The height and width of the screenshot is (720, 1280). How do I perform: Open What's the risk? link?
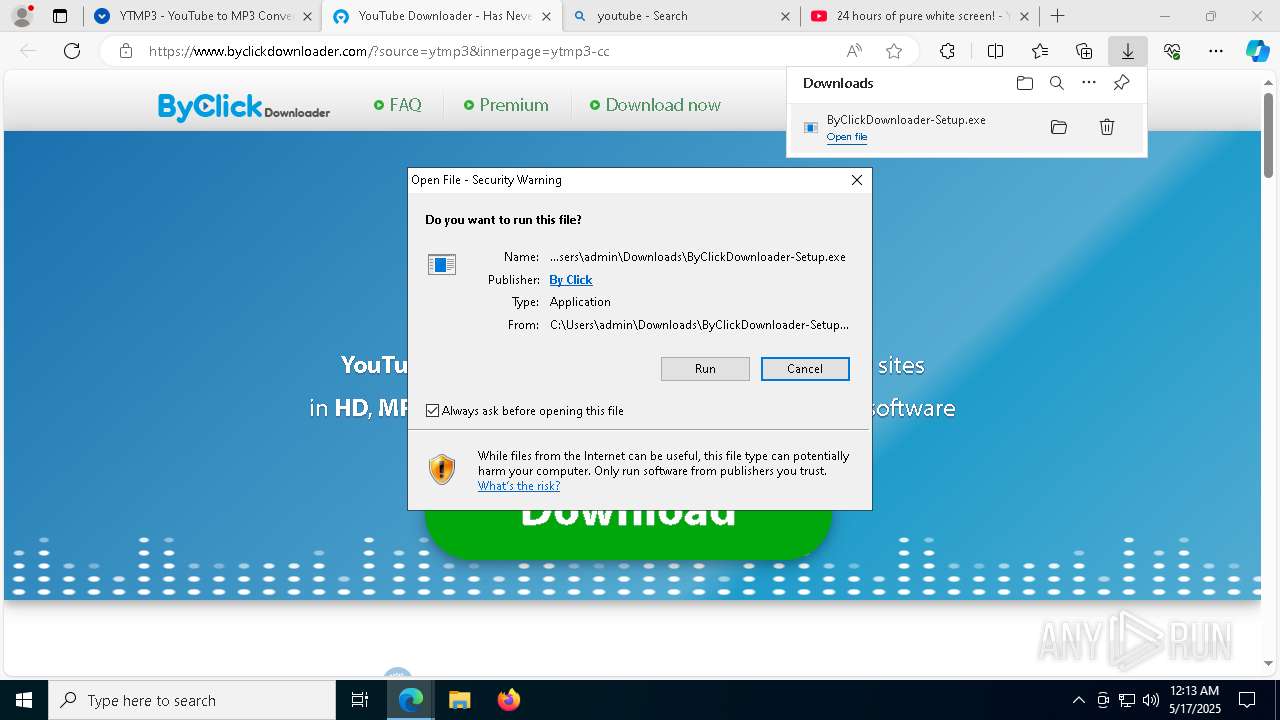(519, 486)
